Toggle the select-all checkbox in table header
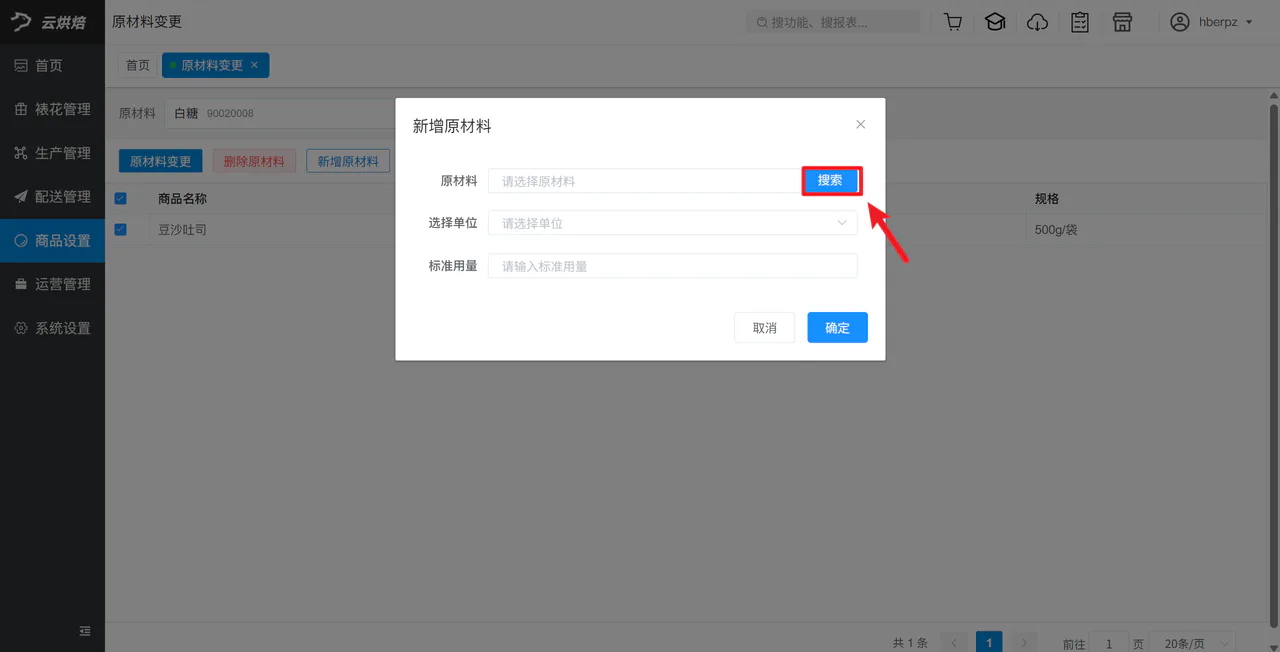Image resolution: width=1280 pixels, height=652 pixels. [121, 198]
